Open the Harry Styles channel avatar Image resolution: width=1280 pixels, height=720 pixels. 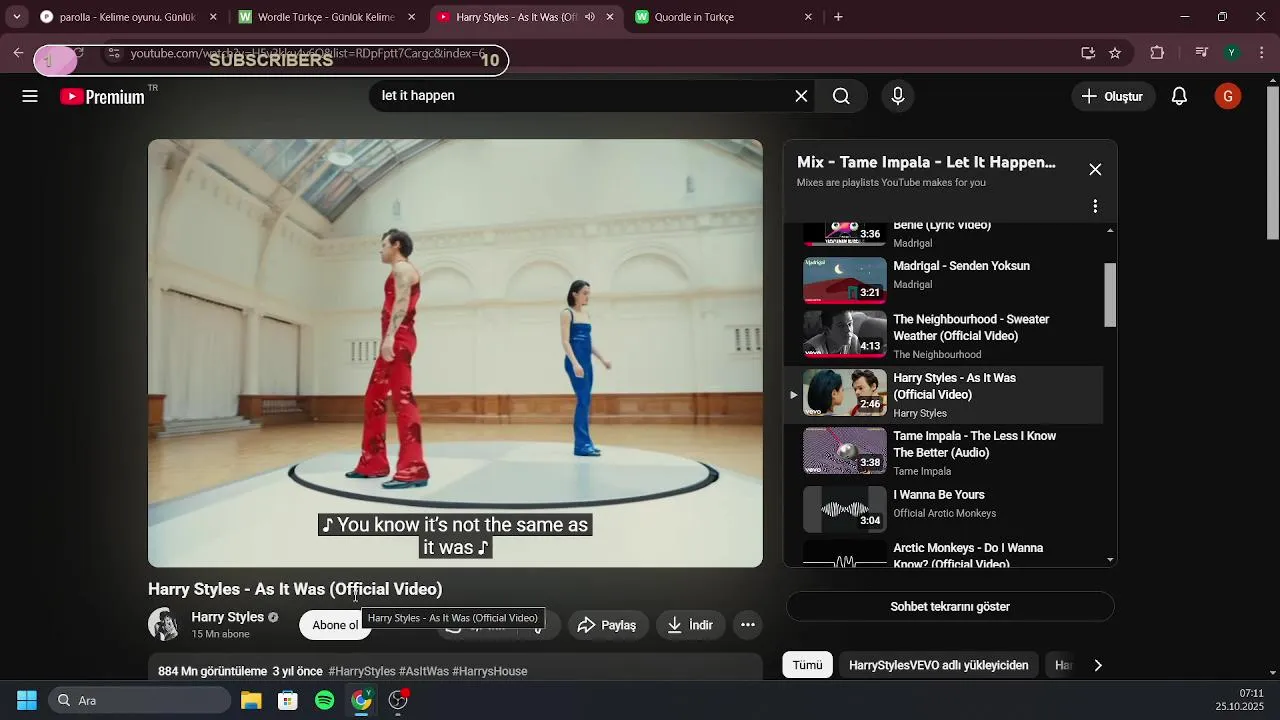(x=164, y=624)
